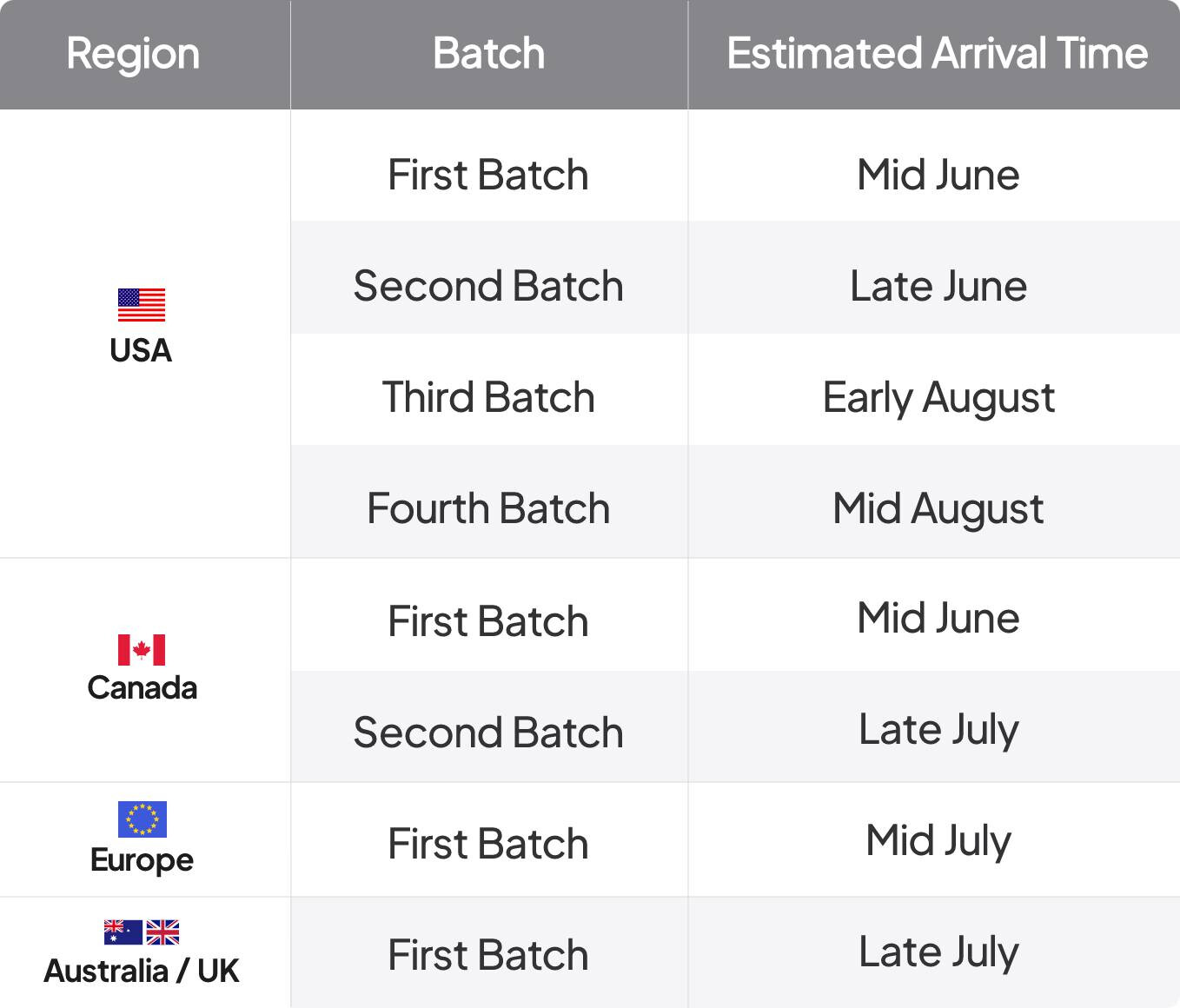The image size is (1180, 1008).
Task: Click the USA region label
Action: pos(141,350)
